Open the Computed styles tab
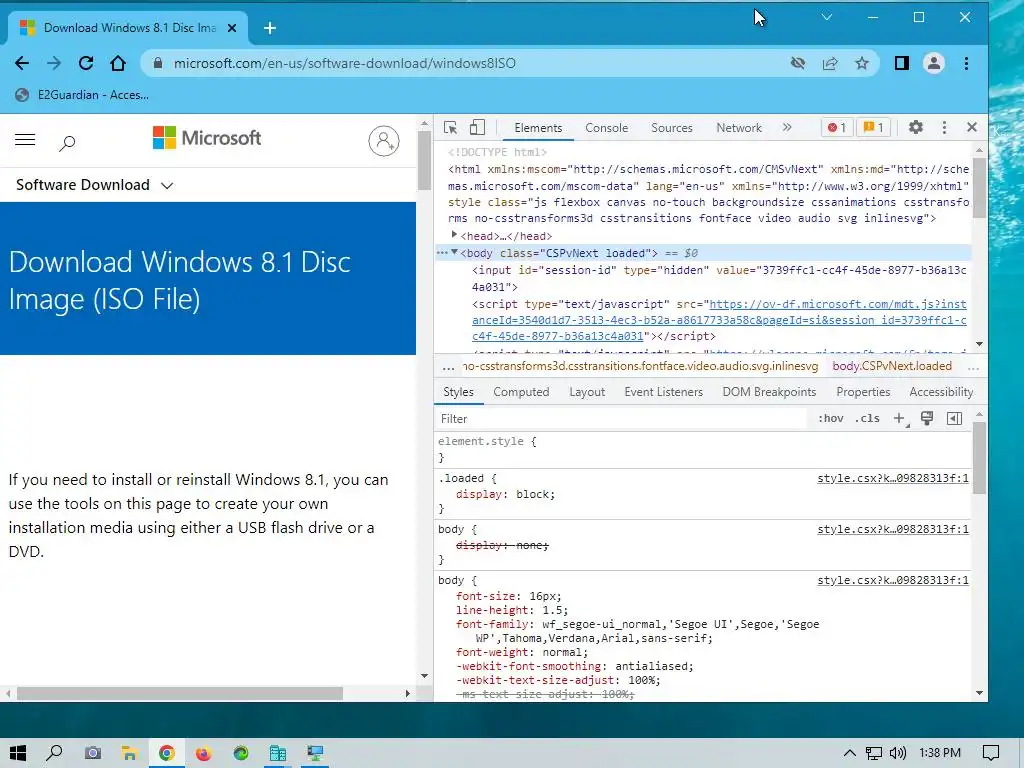The width and height of the screenshot is (1024, 768). pos(521,392)
